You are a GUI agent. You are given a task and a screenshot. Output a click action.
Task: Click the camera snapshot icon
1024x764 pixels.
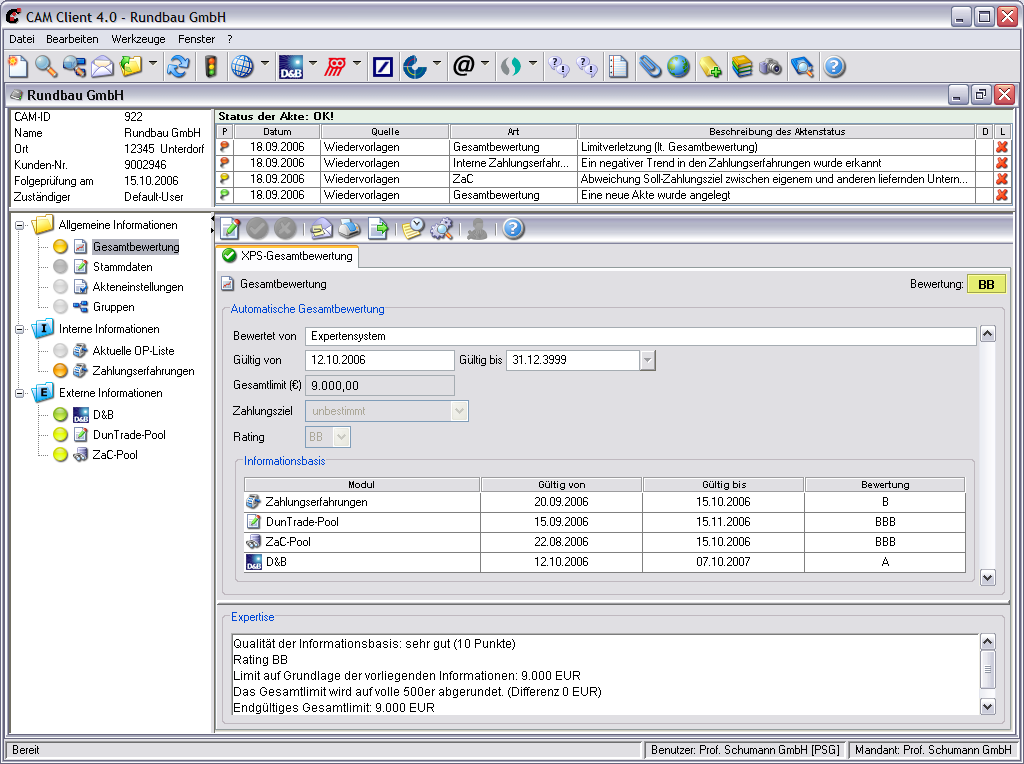click(x=771, y=67)
